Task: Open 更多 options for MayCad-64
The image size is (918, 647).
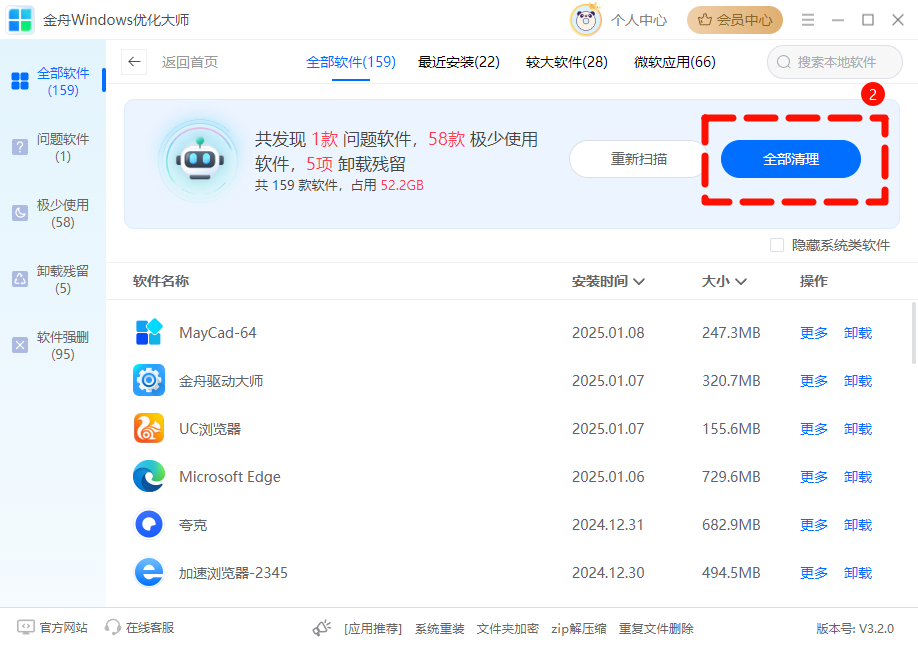Action: click(x=814, y=333)
